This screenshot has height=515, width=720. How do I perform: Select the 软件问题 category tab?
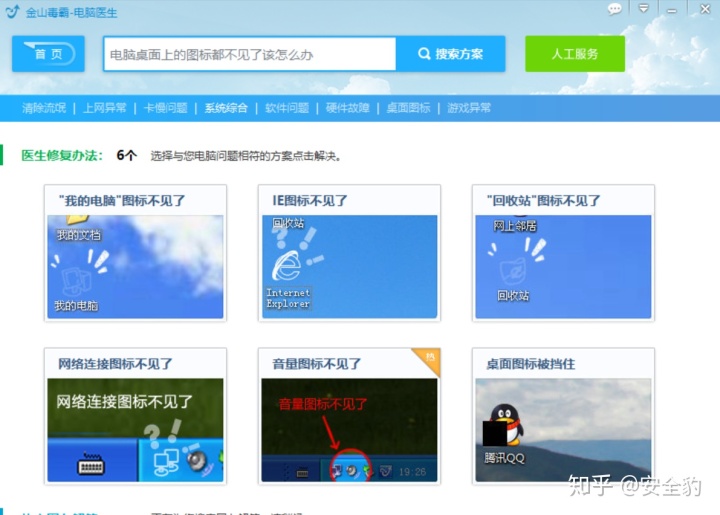click(287, 108)
